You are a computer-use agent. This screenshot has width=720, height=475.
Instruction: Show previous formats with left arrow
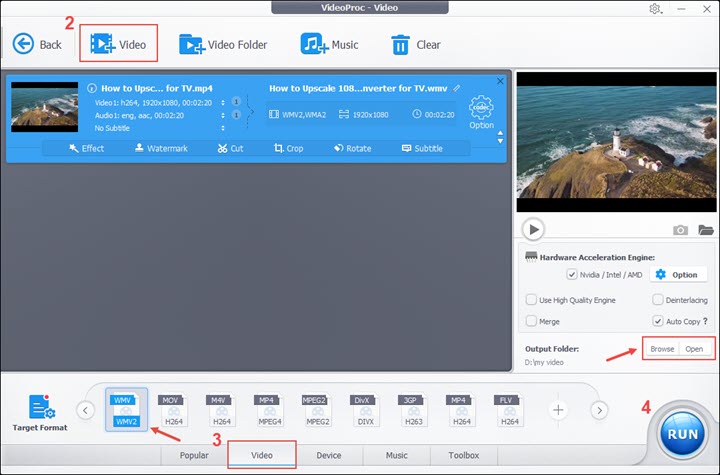(x=85, y=410)
